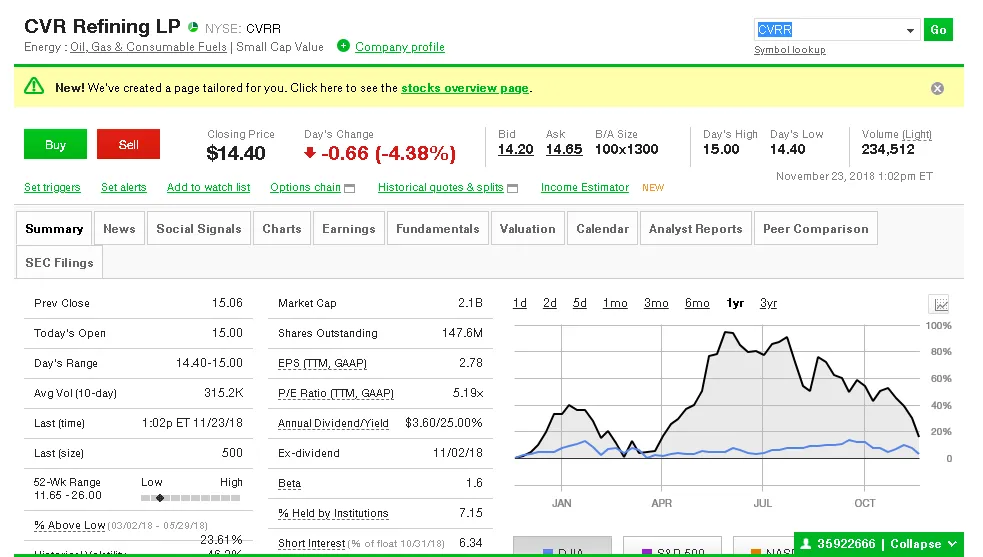Click the EPS (TTM, GAAP) label
Image resolution: width=983 pixels, height=557 pixels.
pos(322,363)
